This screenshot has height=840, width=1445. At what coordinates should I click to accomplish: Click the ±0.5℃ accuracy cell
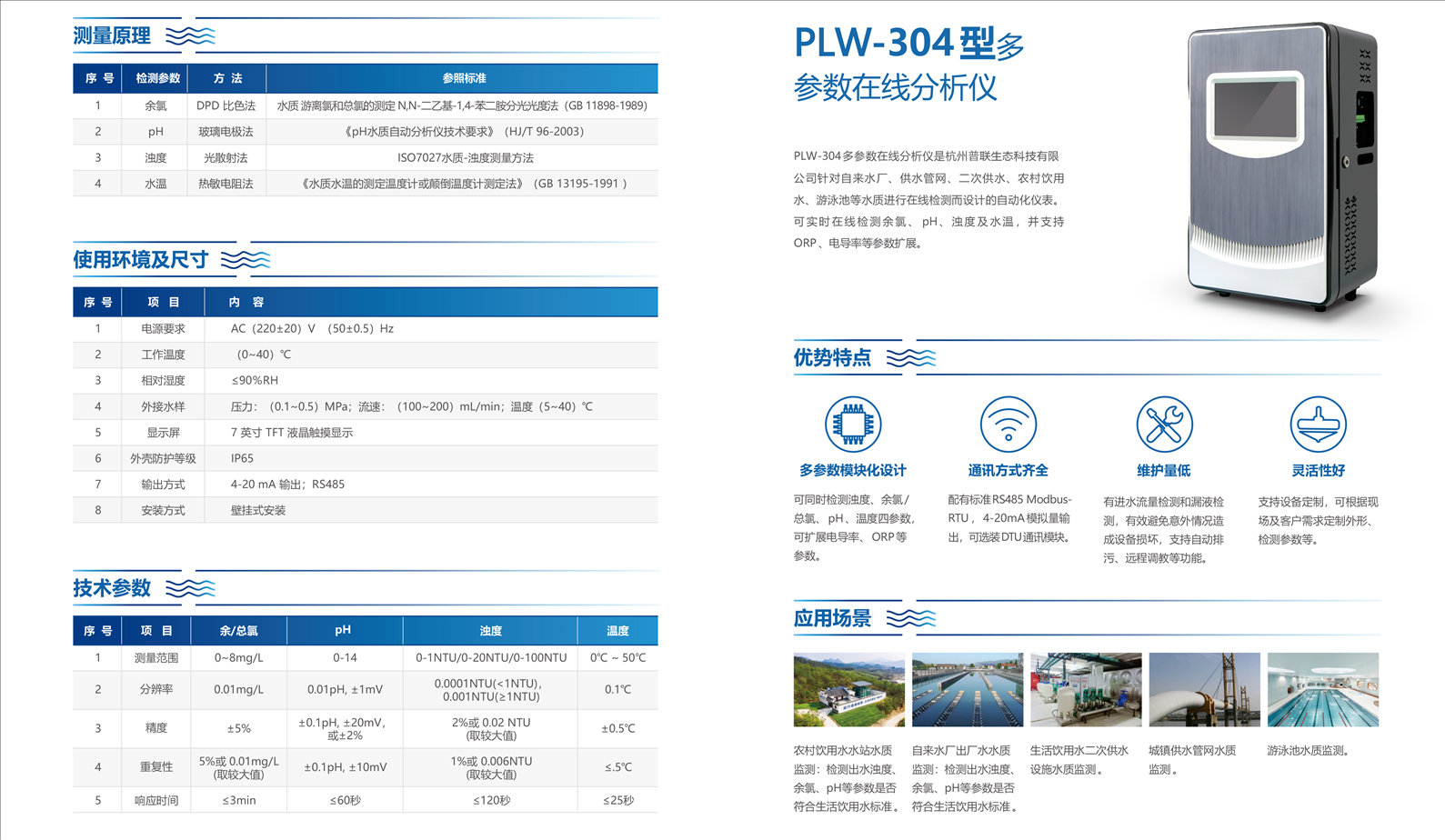(x=617, y=728)
